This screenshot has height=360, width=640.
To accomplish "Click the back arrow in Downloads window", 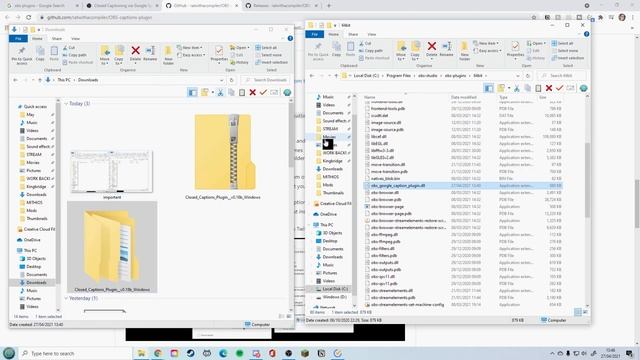I will 16,80.
